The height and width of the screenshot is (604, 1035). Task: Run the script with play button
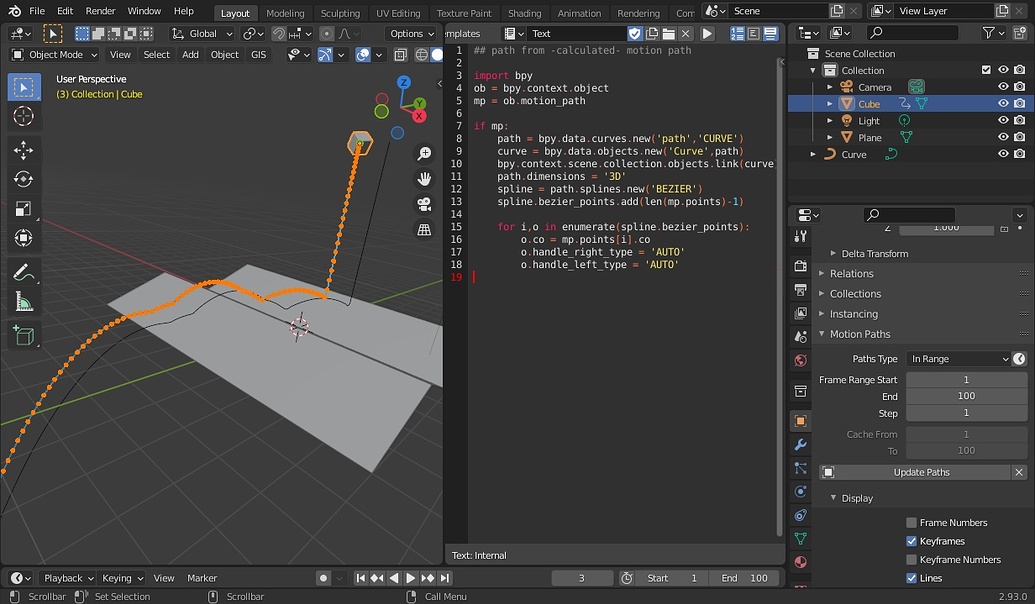707,33
